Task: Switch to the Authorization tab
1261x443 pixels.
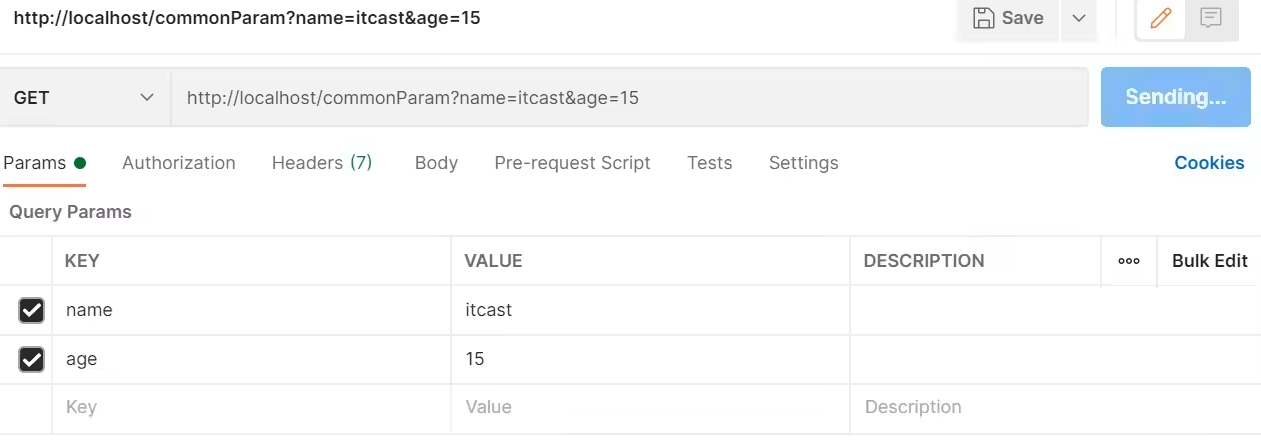Action: (179, 163)
